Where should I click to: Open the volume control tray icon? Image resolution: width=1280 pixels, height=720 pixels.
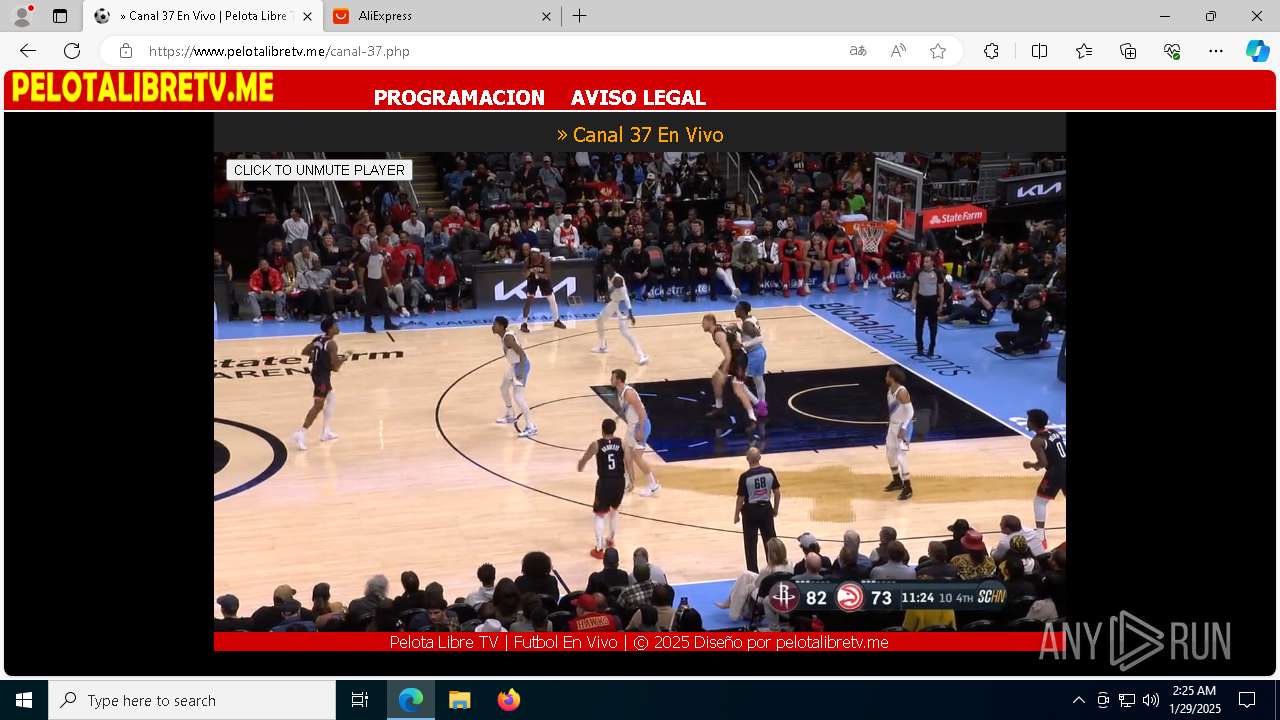tap(1151, 700)
